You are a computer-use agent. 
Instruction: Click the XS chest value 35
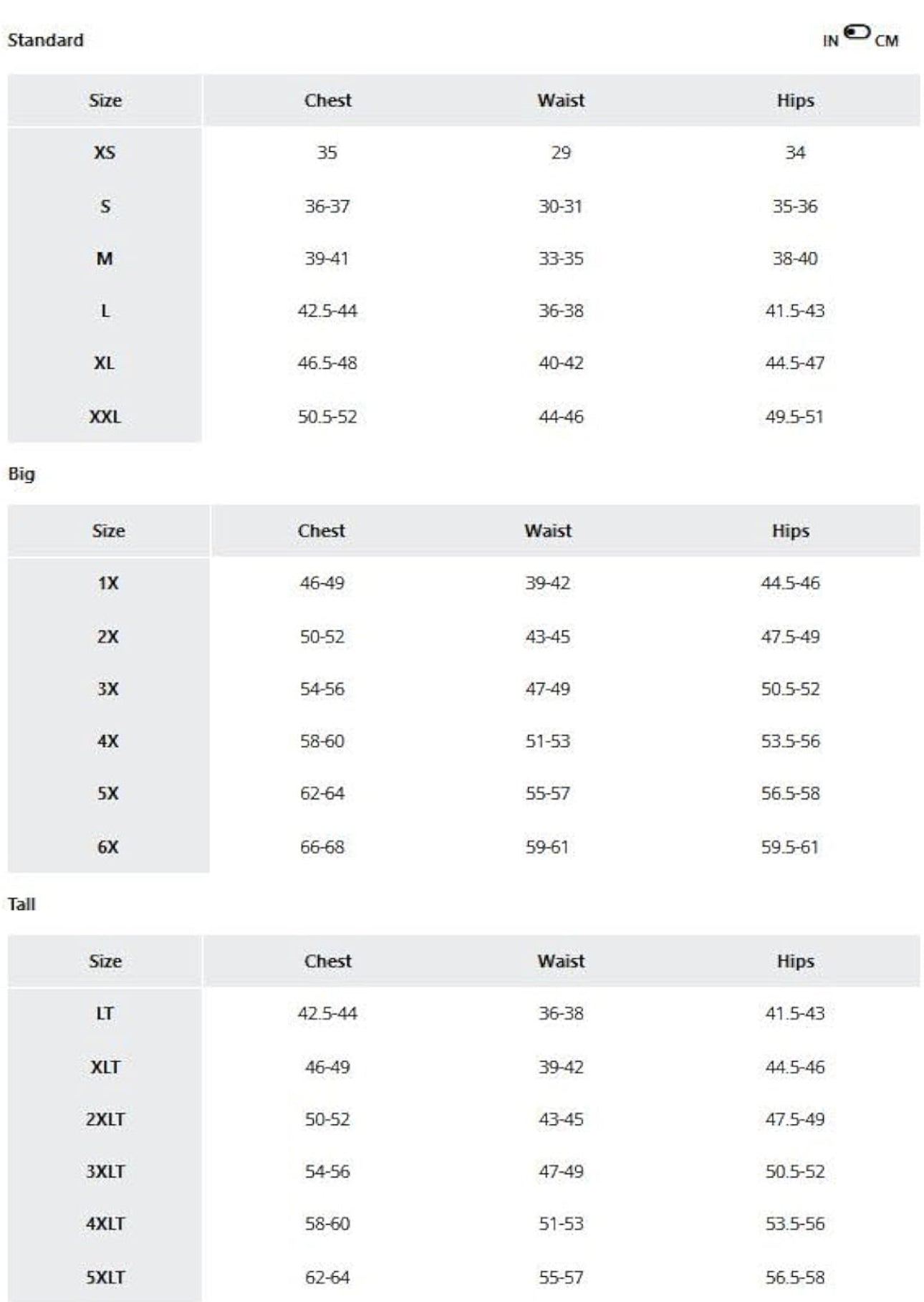click(327, 153)
